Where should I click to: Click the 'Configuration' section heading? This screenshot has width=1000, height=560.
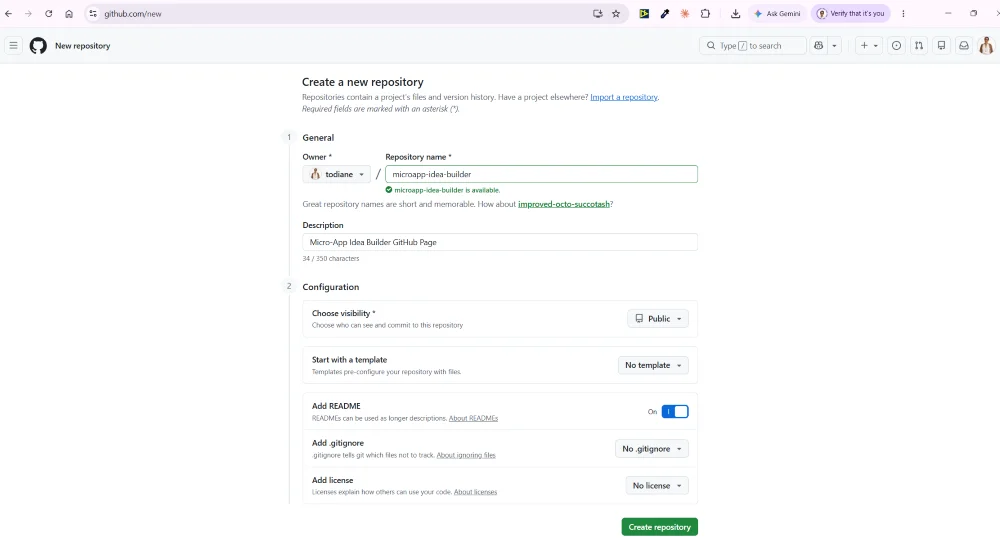pyautogui.click(x=330, y=287)
